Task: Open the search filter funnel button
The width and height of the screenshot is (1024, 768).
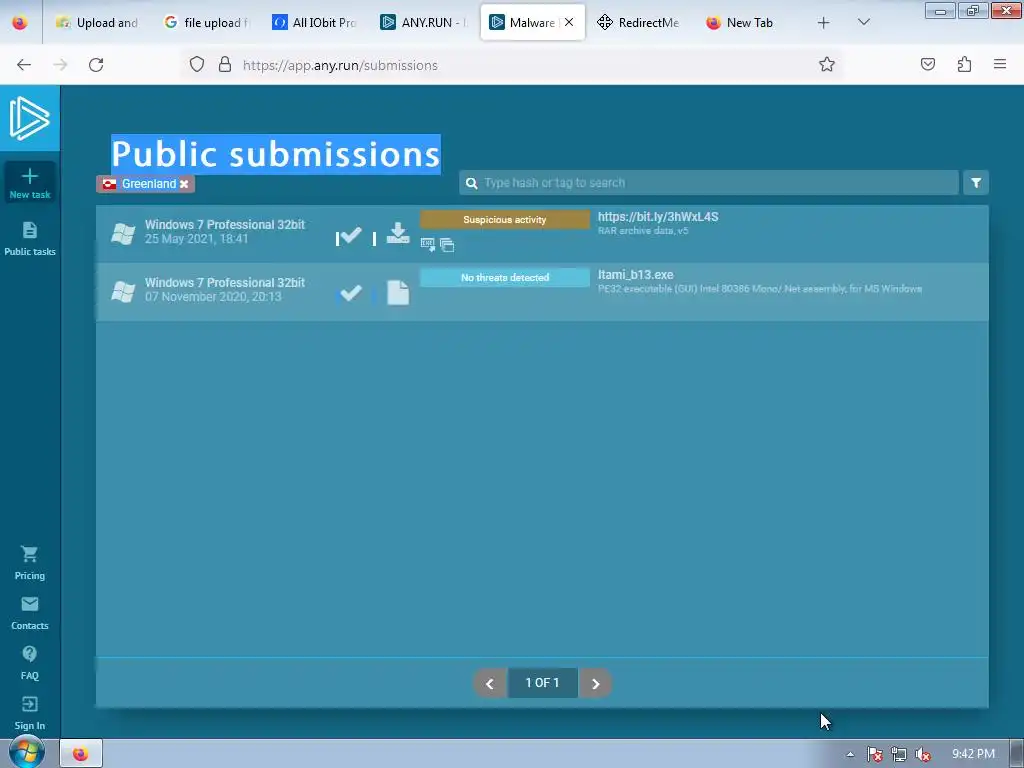Action: coord(976,183)
